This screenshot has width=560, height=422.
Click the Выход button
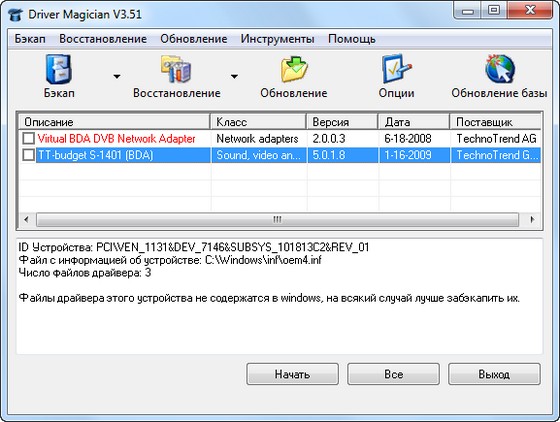(x=494, y=374)
